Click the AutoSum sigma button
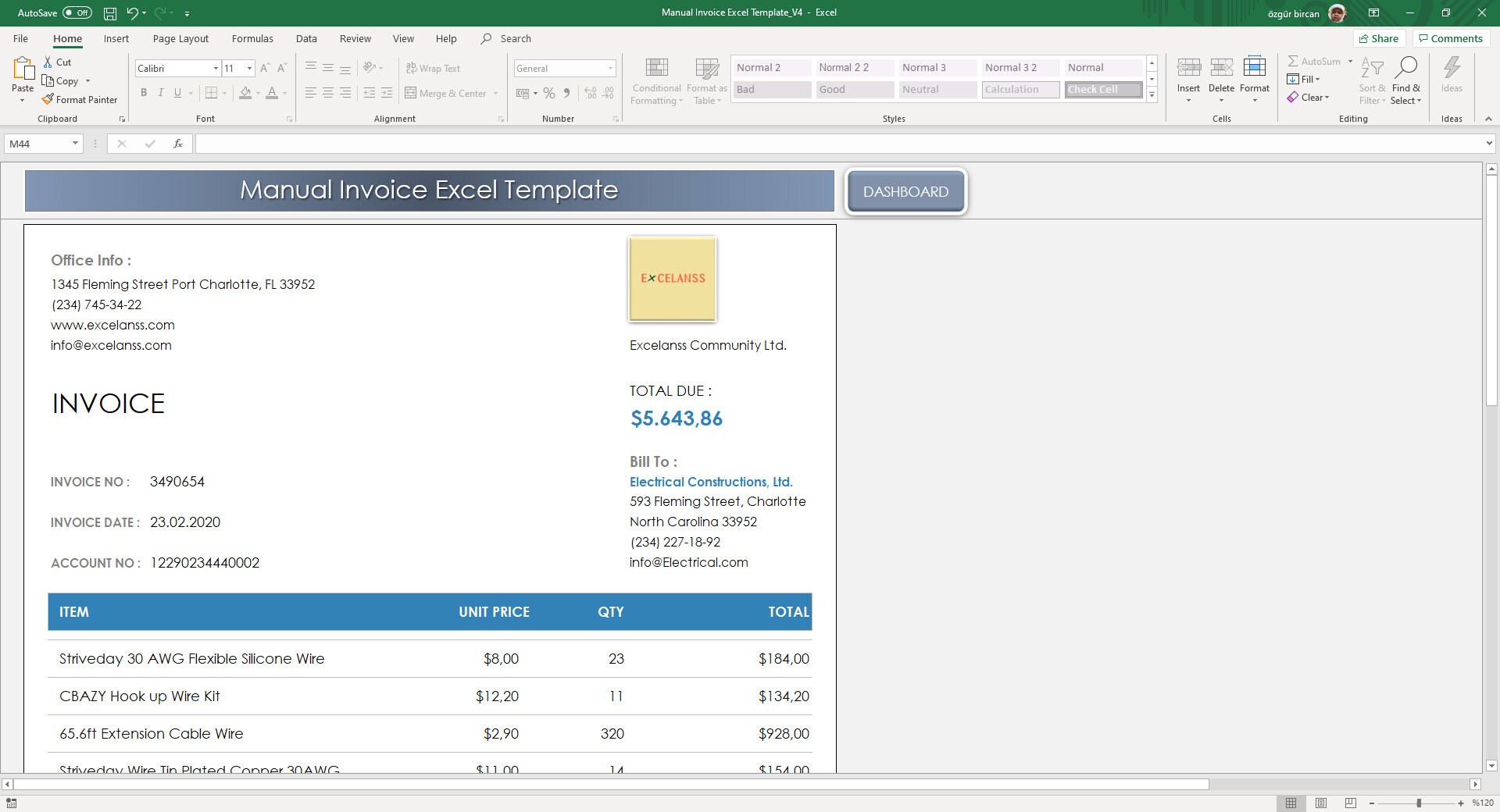The height and width of the screenshot is (812, 1500). pyautogui.click(x=1313, y=61)
